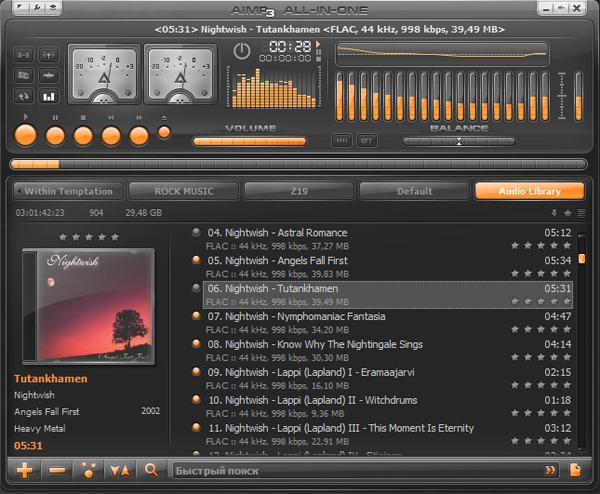600x494 pixels.
Task: Toggle the A-B repeat button
Action: click(24, 55)
